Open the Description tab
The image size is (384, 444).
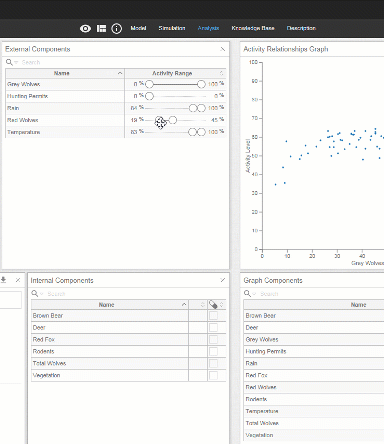[x=301, y=28]
